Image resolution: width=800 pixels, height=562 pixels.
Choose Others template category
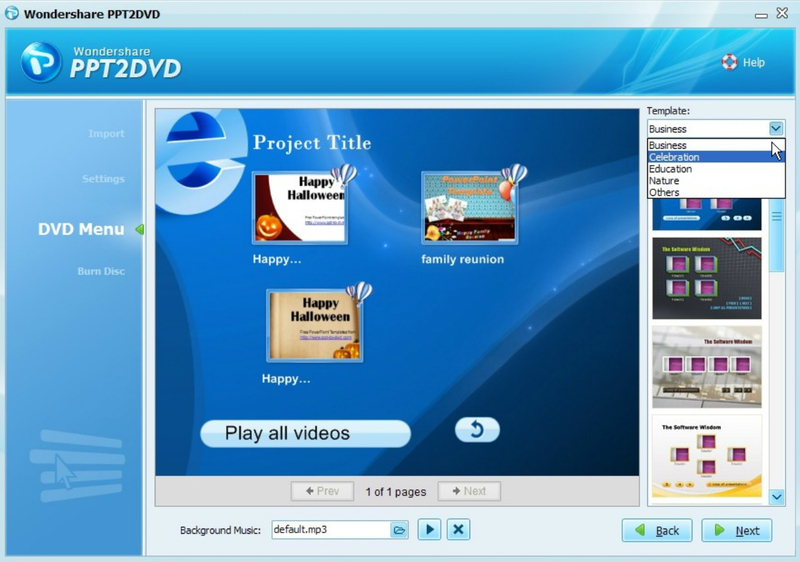coord(716,192)
